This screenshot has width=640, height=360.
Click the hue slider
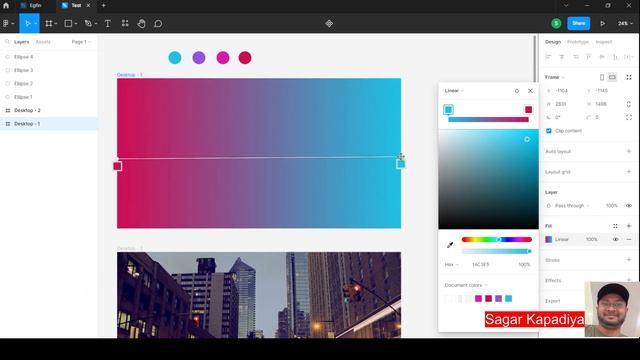point(496,240)
